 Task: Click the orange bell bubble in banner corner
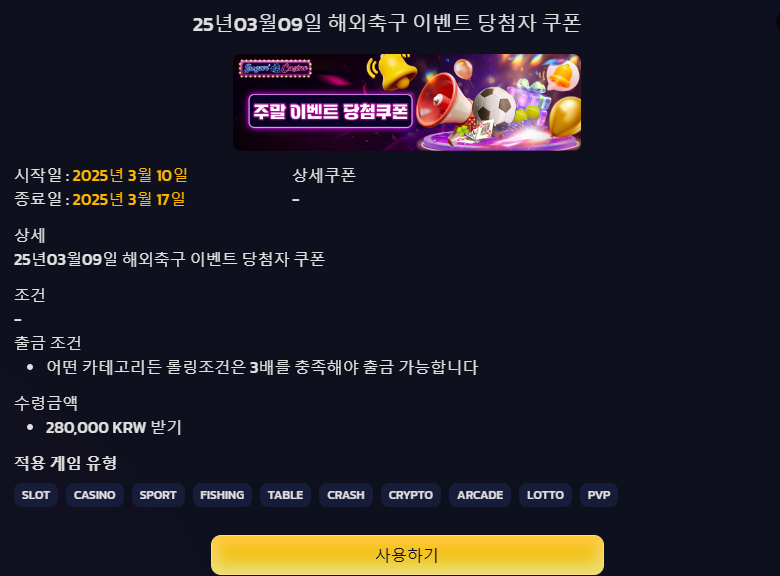point(563,76)
